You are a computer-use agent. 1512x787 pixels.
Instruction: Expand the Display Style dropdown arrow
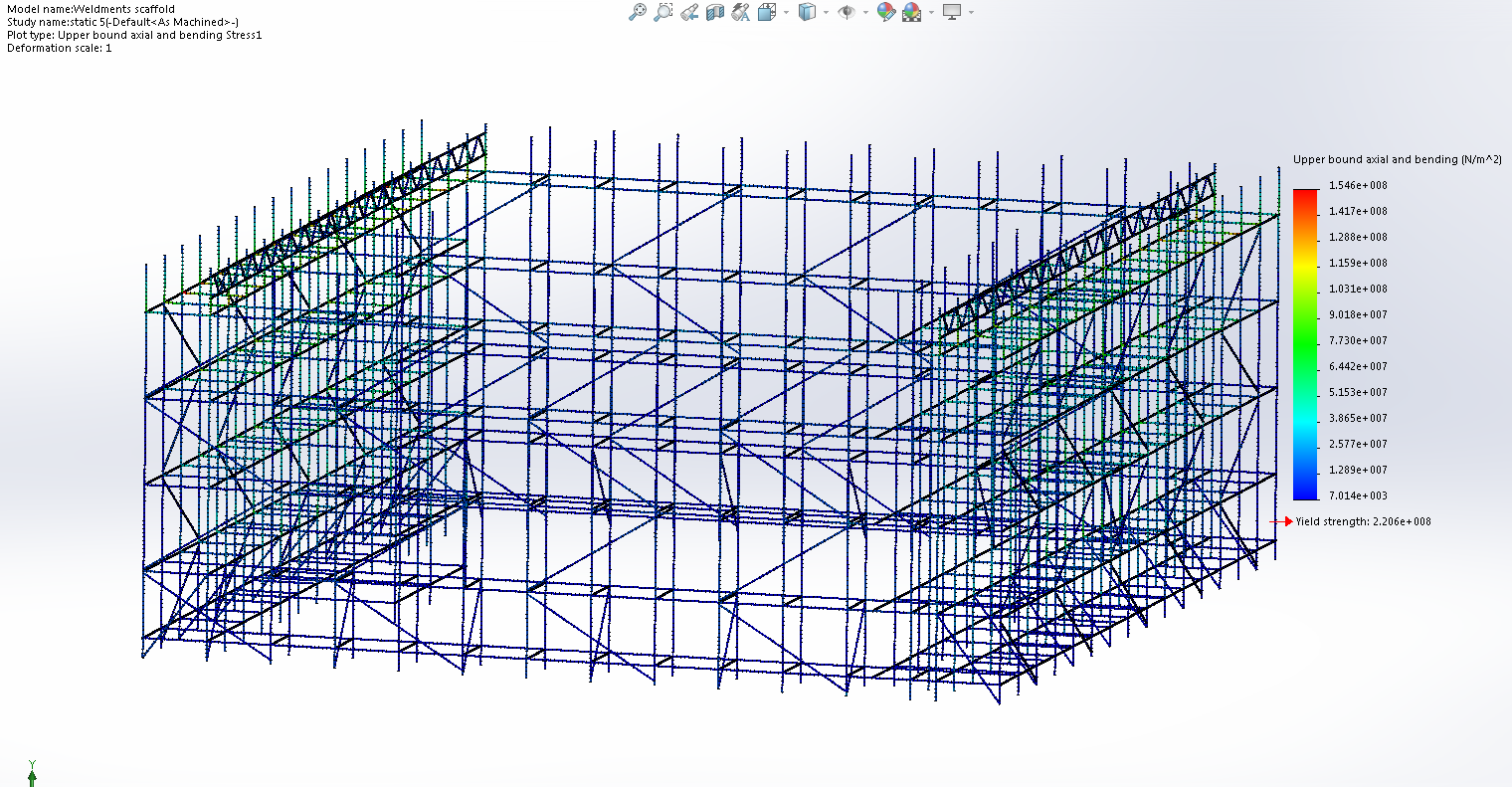pos(826,12)
